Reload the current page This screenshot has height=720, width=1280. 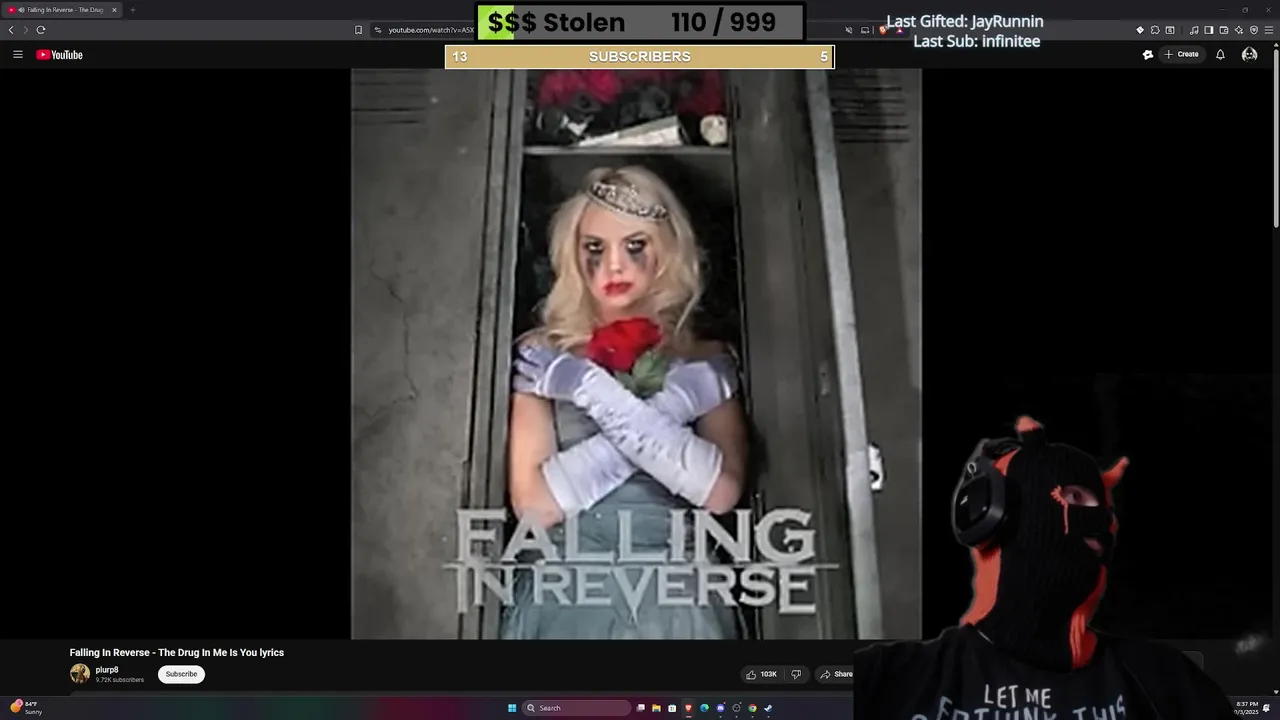[x=41, y=30]
